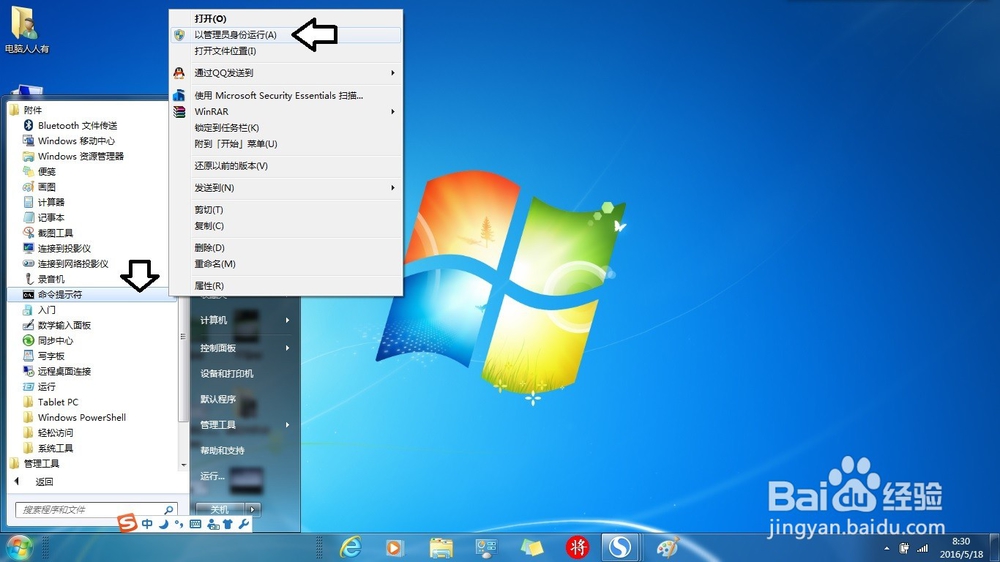This screenshot has width=1000, height=562.
Task: Open the red 将 chess game taskbar icon
Action: tap(577, 547)
